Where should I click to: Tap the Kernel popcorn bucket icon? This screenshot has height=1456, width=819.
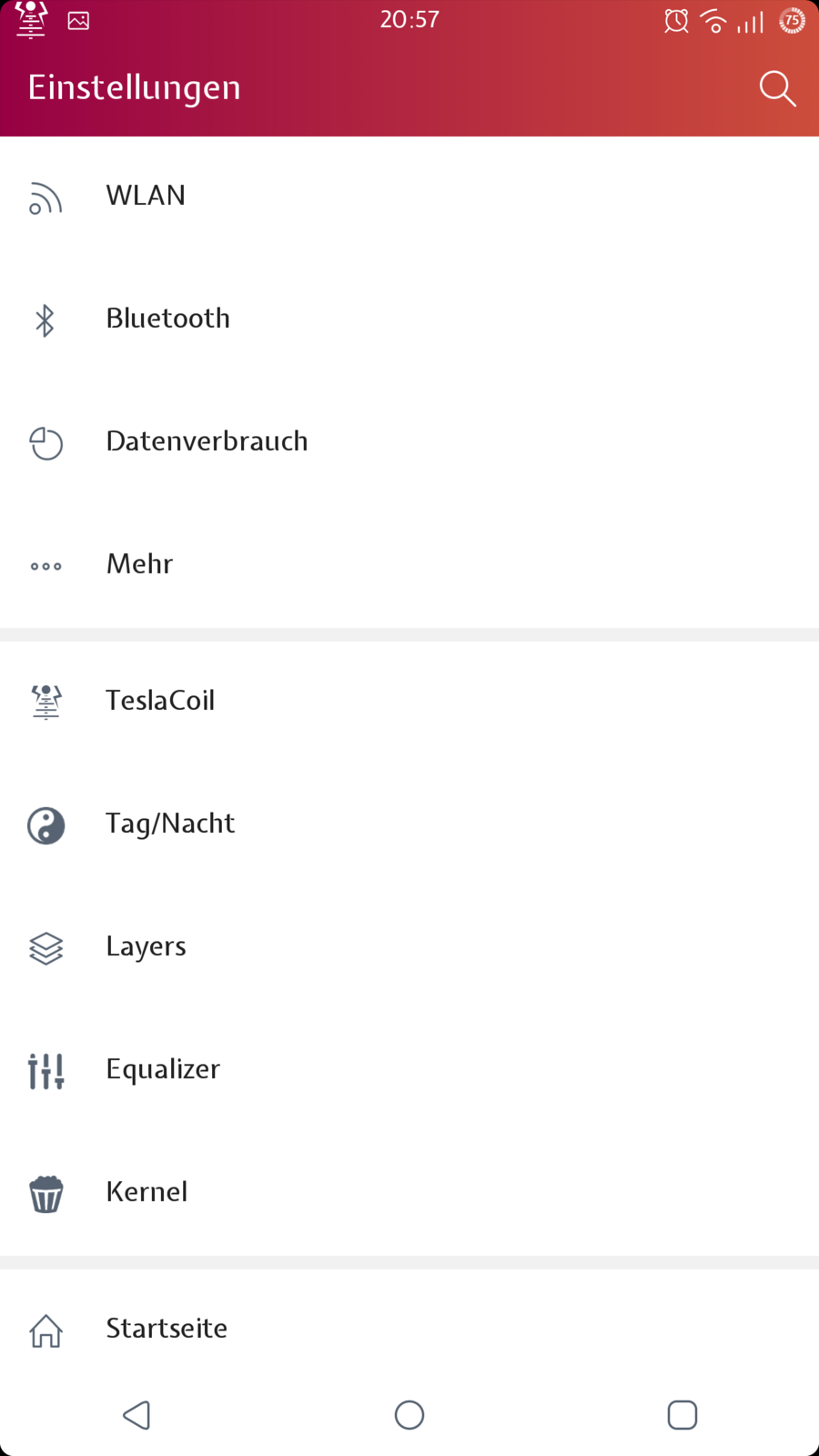(x=45, y=1194)
